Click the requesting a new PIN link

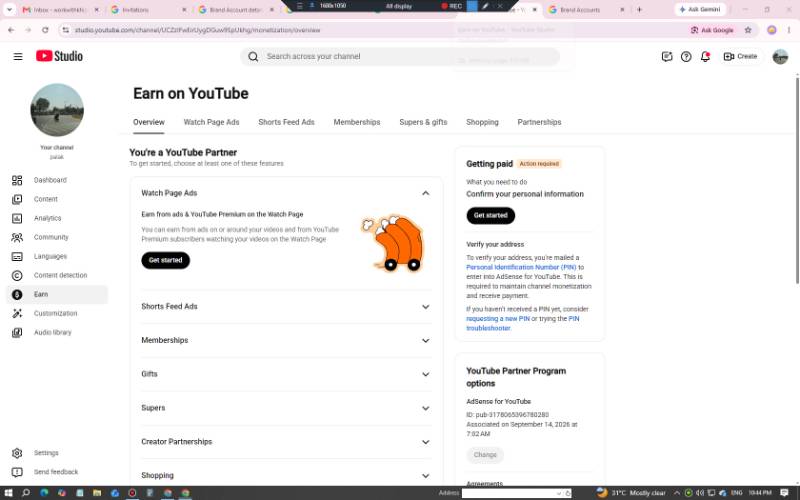tap(498, 319)
